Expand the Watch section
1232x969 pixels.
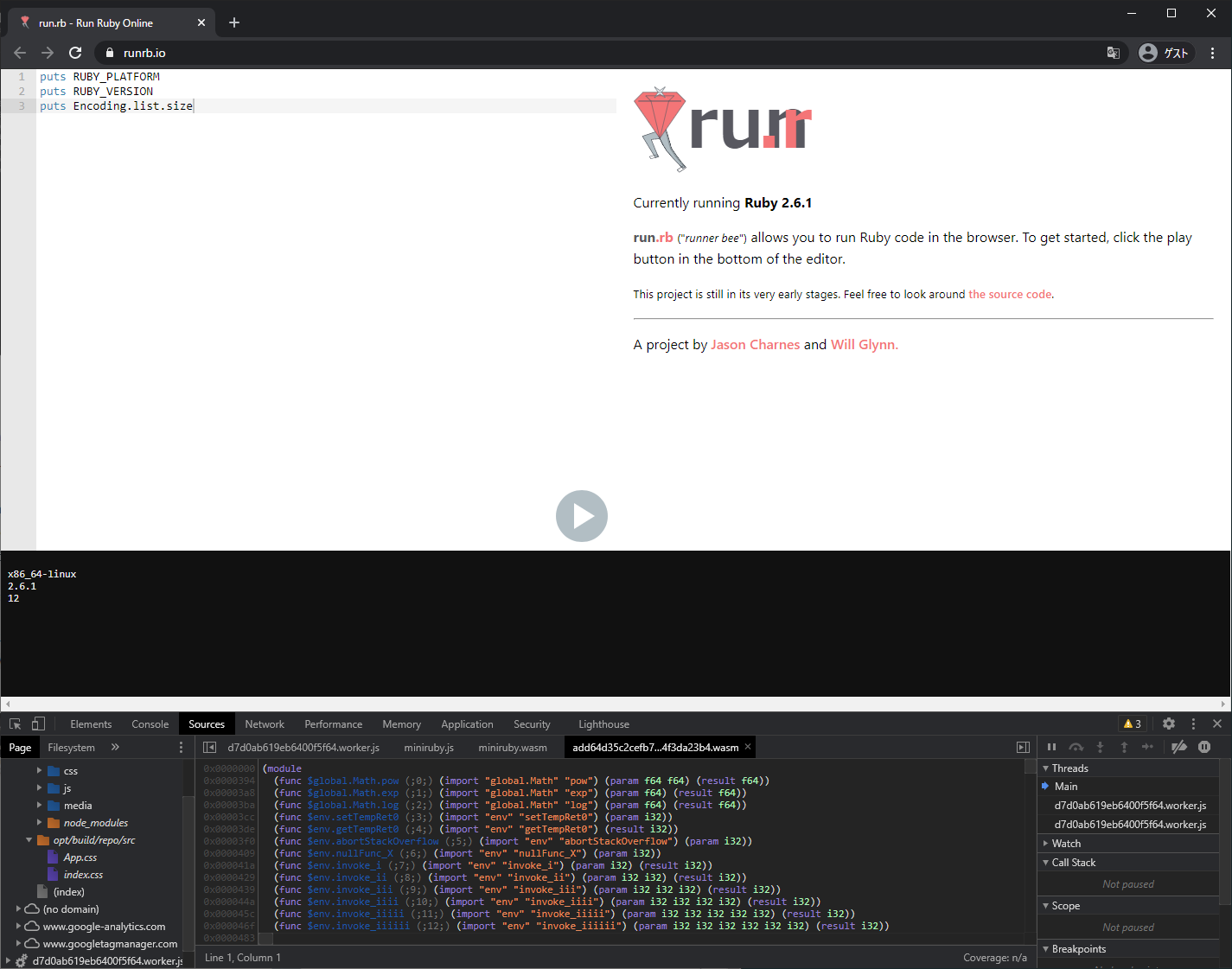(1045, 844)
